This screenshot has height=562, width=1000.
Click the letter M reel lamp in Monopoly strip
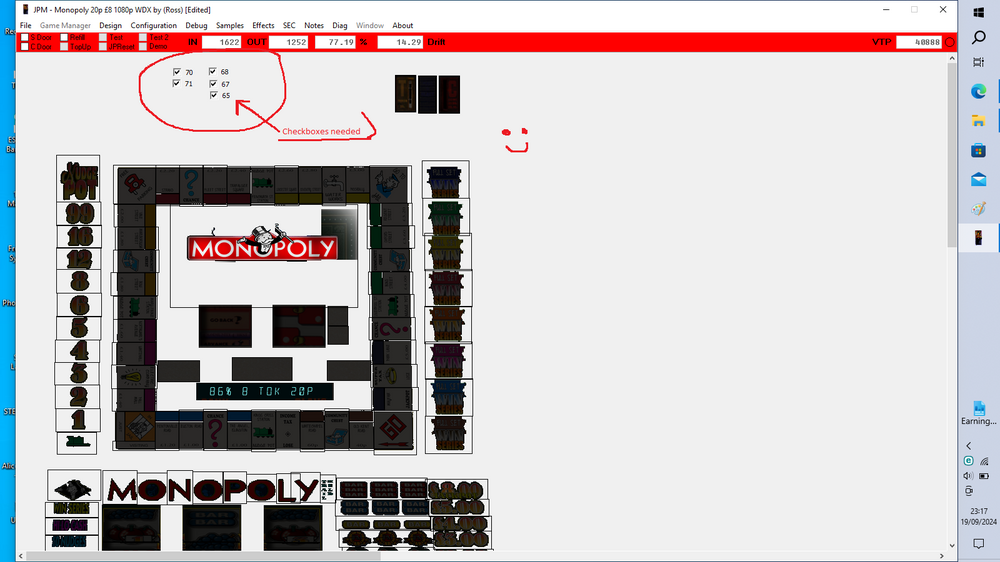pos(121,490)
